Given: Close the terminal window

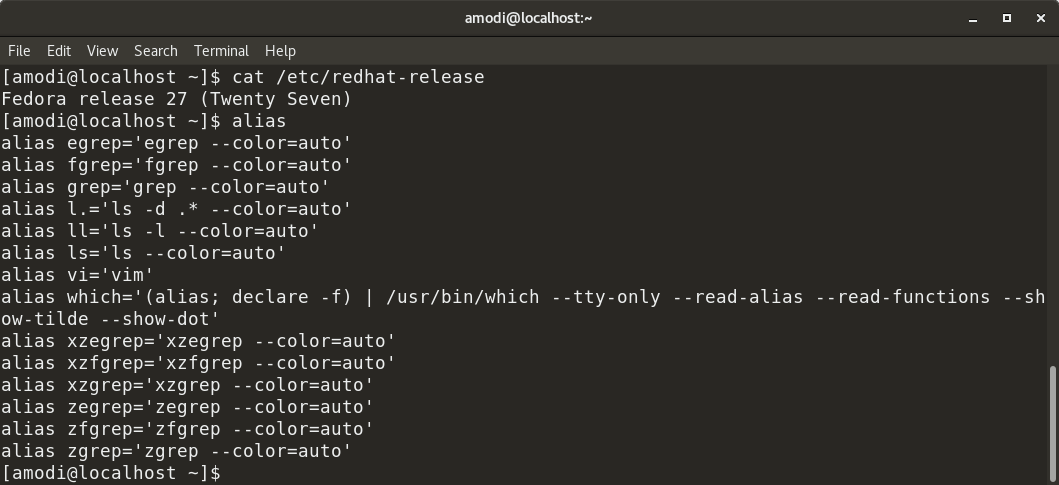Looking at the screenshot, I should point(1041,18).
